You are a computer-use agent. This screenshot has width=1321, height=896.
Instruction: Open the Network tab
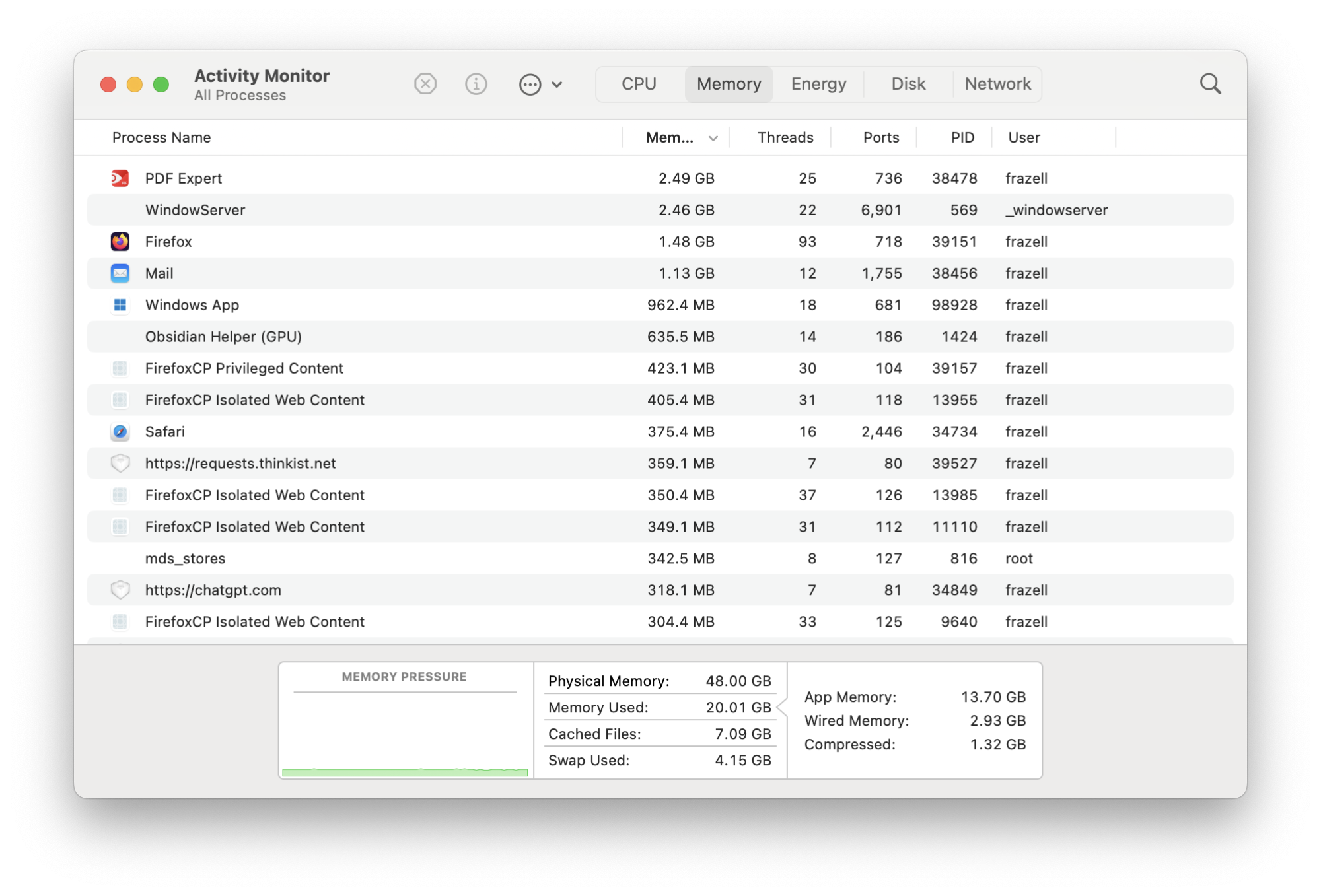tap(997, 84)
